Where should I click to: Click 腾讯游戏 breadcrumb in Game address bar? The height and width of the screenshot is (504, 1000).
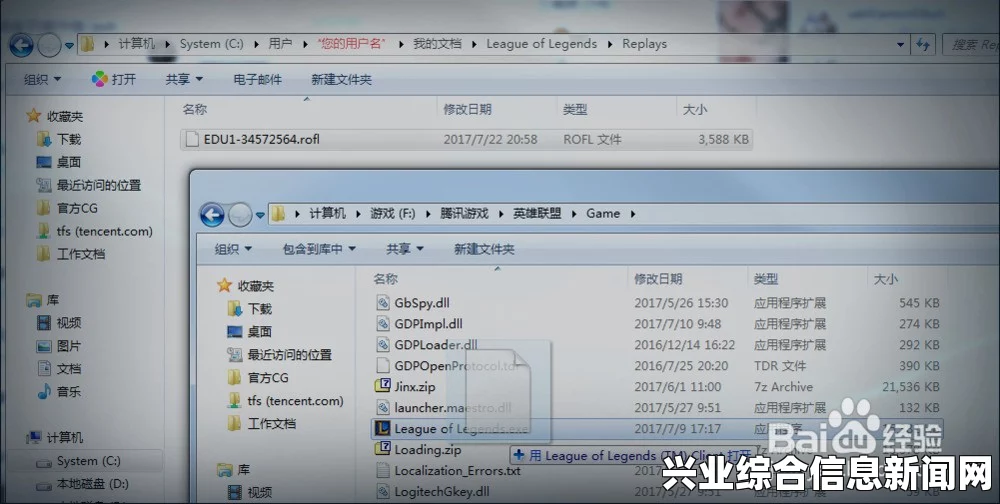(464, 214)
